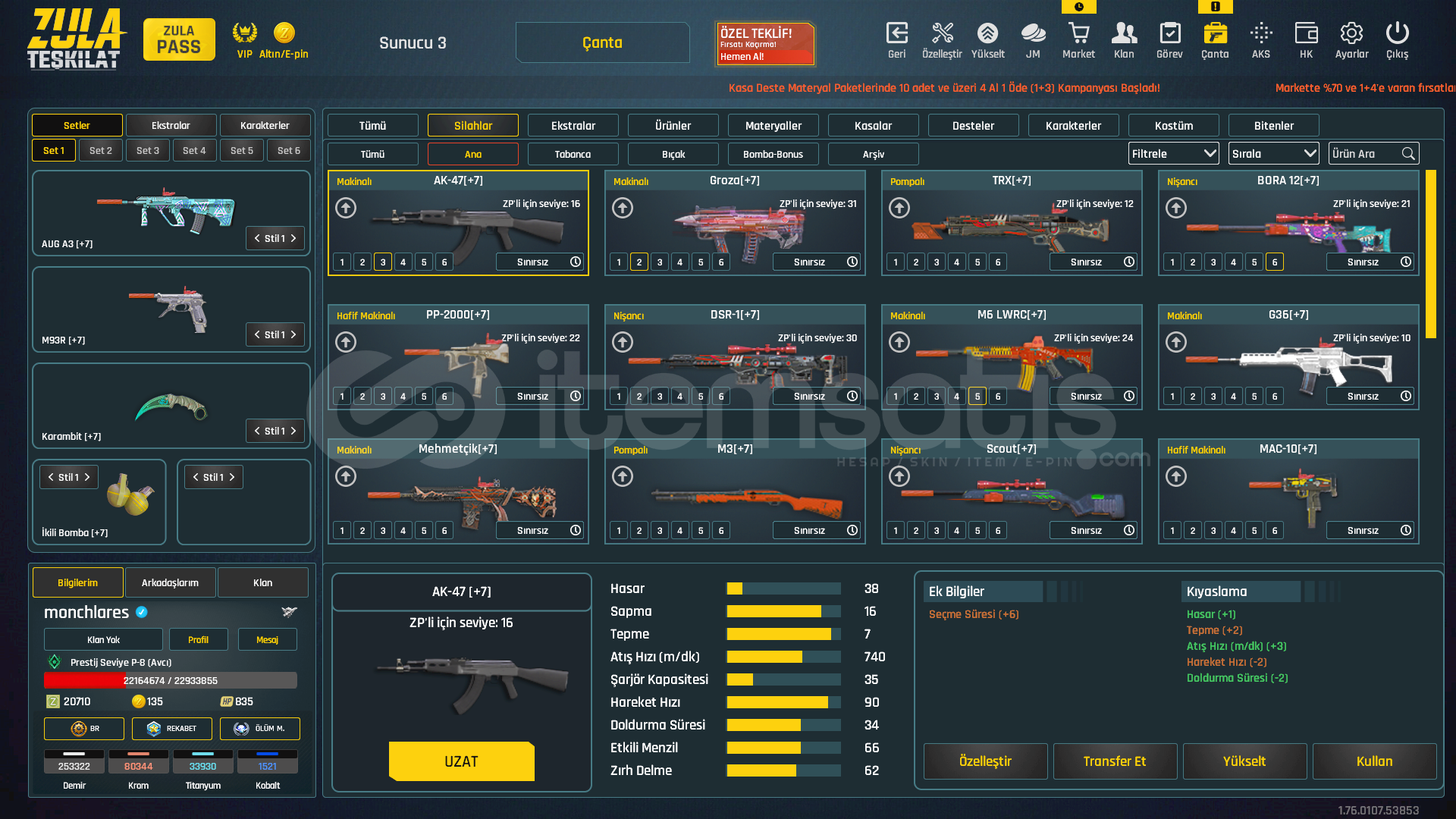
Task: Open the Özelleştir tools icon
Action: tap(942, 33)
